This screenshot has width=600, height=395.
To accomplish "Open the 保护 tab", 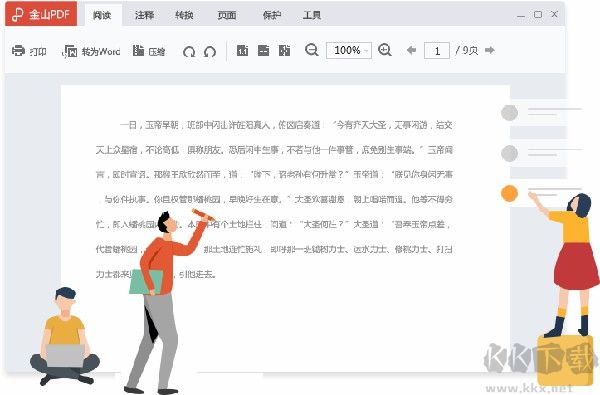I will coord(272,15).
